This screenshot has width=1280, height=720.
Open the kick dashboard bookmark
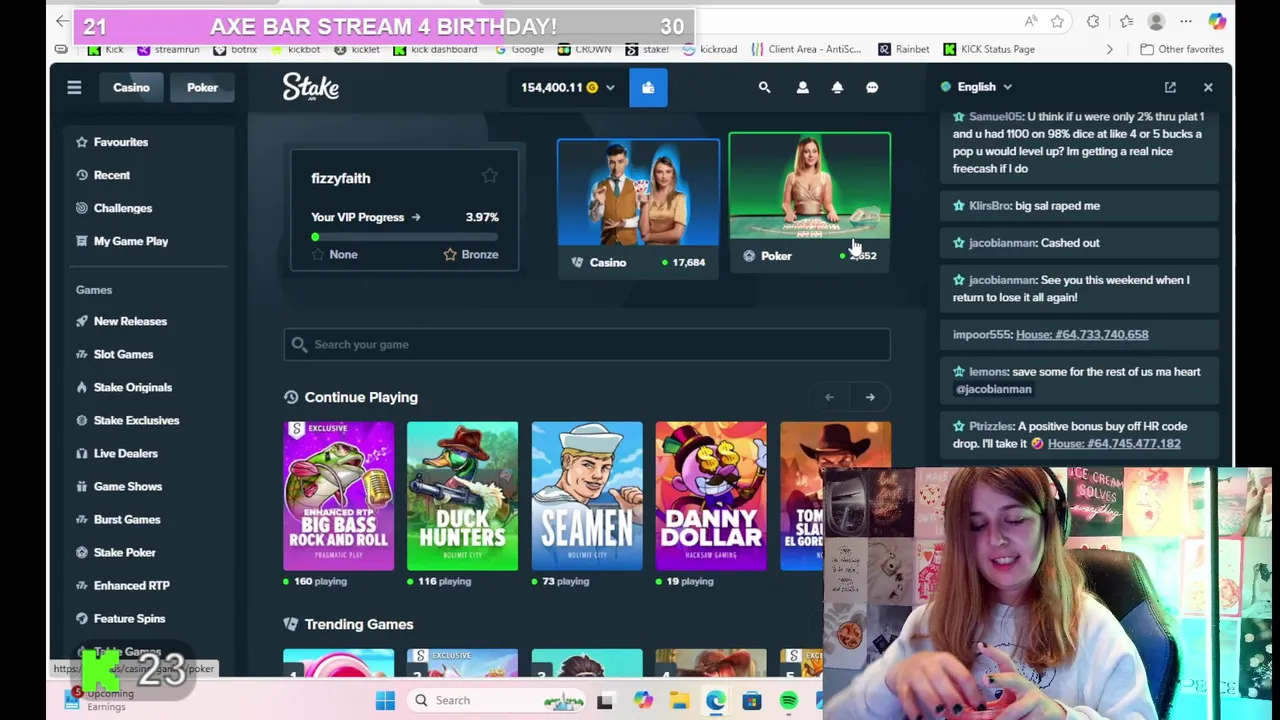435,49
